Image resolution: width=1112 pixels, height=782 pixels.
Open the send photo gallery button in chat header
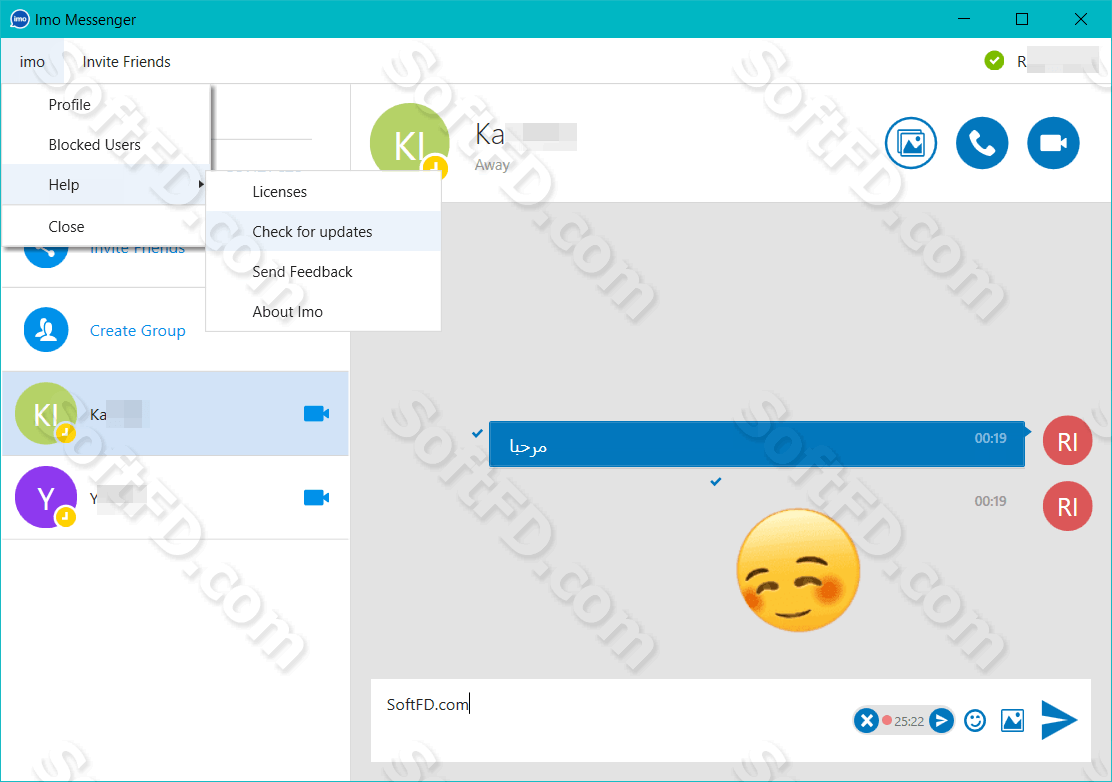[x=911, y=143]
